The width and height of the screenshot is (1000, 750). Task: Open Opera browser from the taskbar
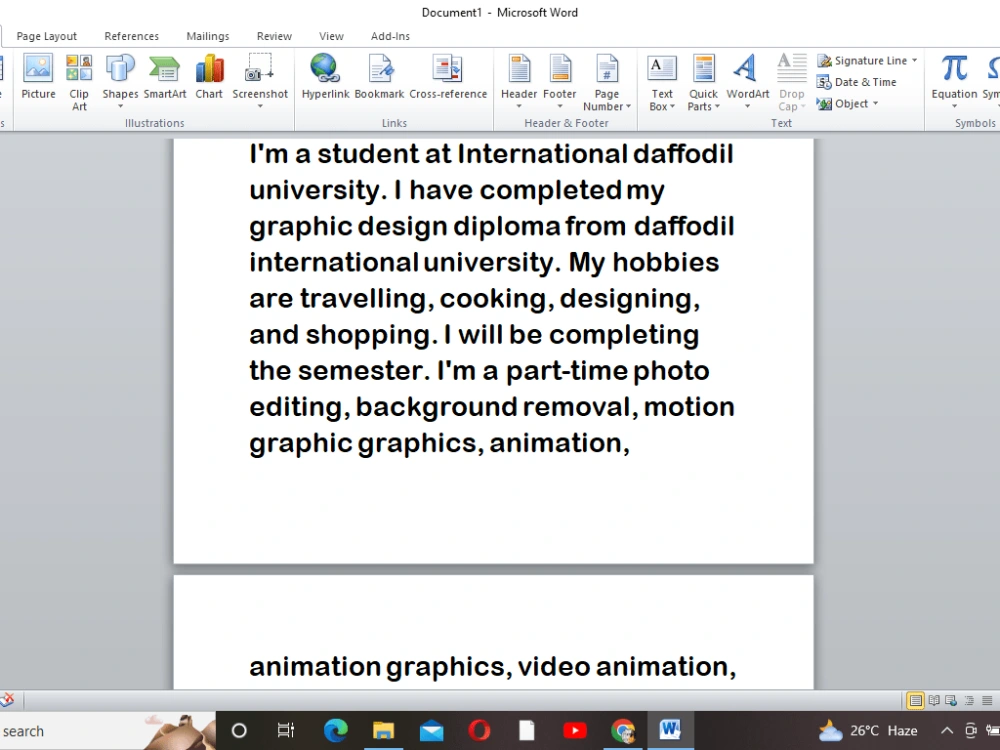(479, 730)
